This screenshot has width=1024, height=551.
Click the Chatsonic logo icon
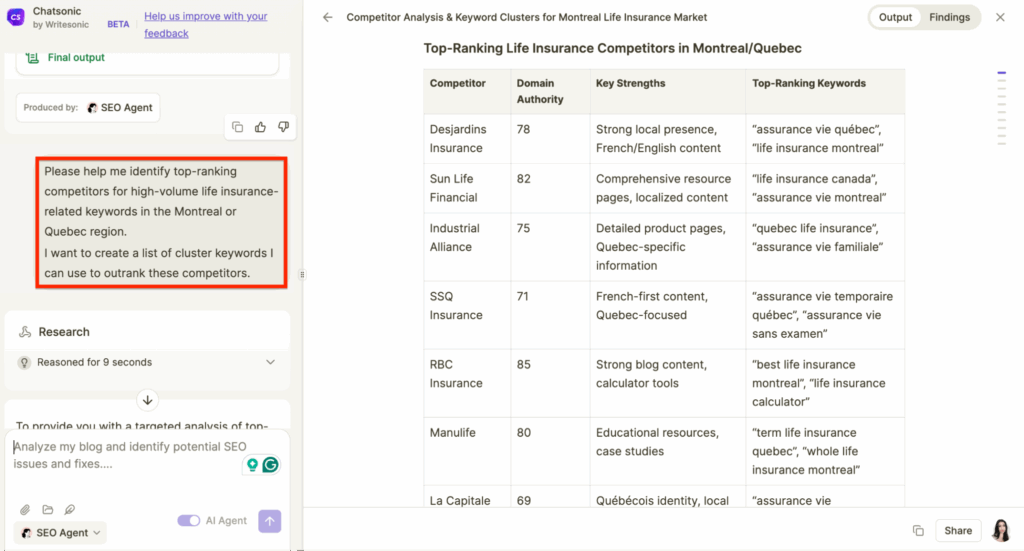click(x=15, y=18)
